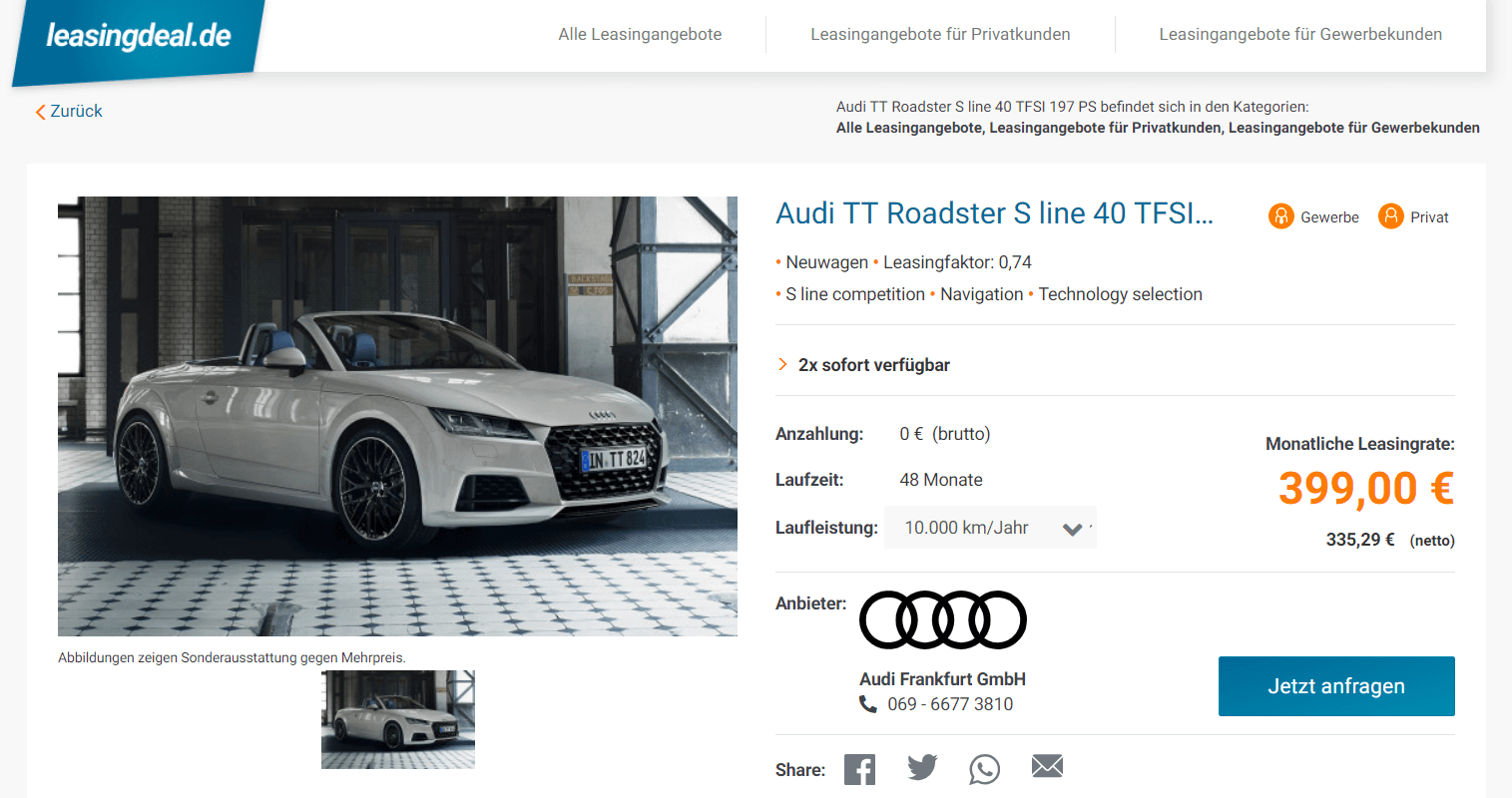Open the Laufleistung 10.000 km/Jahr dropdown
The width and height of the screenshot is (1512, 798).
(990, 528)
